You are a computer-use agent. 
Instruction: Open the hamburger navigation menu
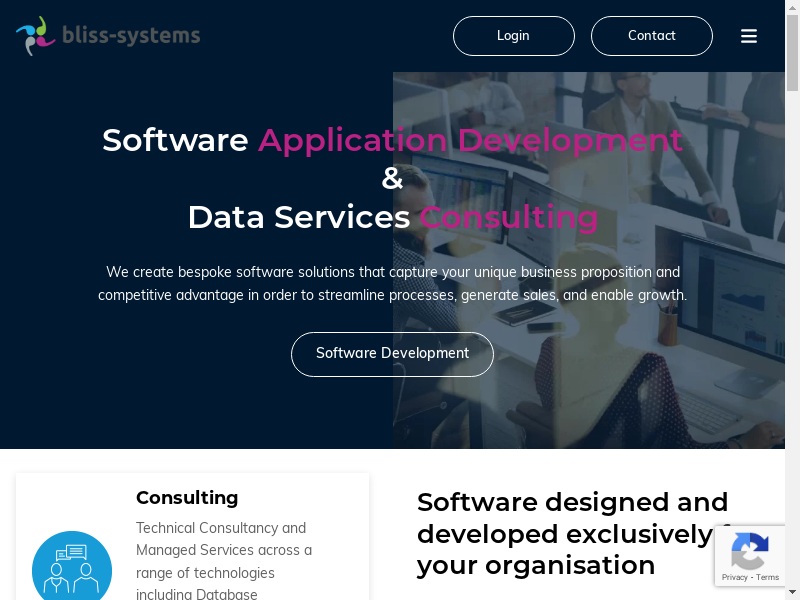749,36
